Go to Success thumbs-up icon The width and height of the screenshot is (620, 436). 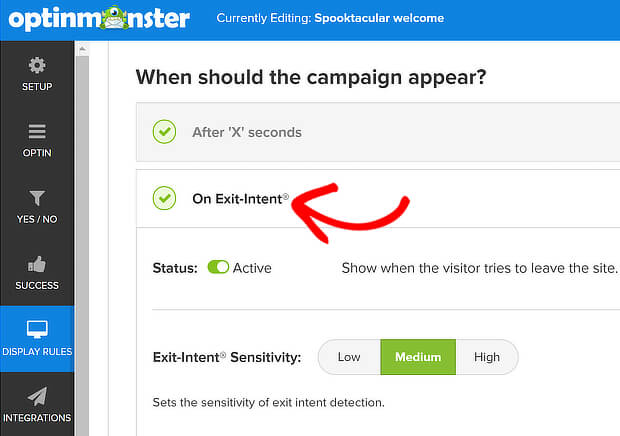pos(37,264)
